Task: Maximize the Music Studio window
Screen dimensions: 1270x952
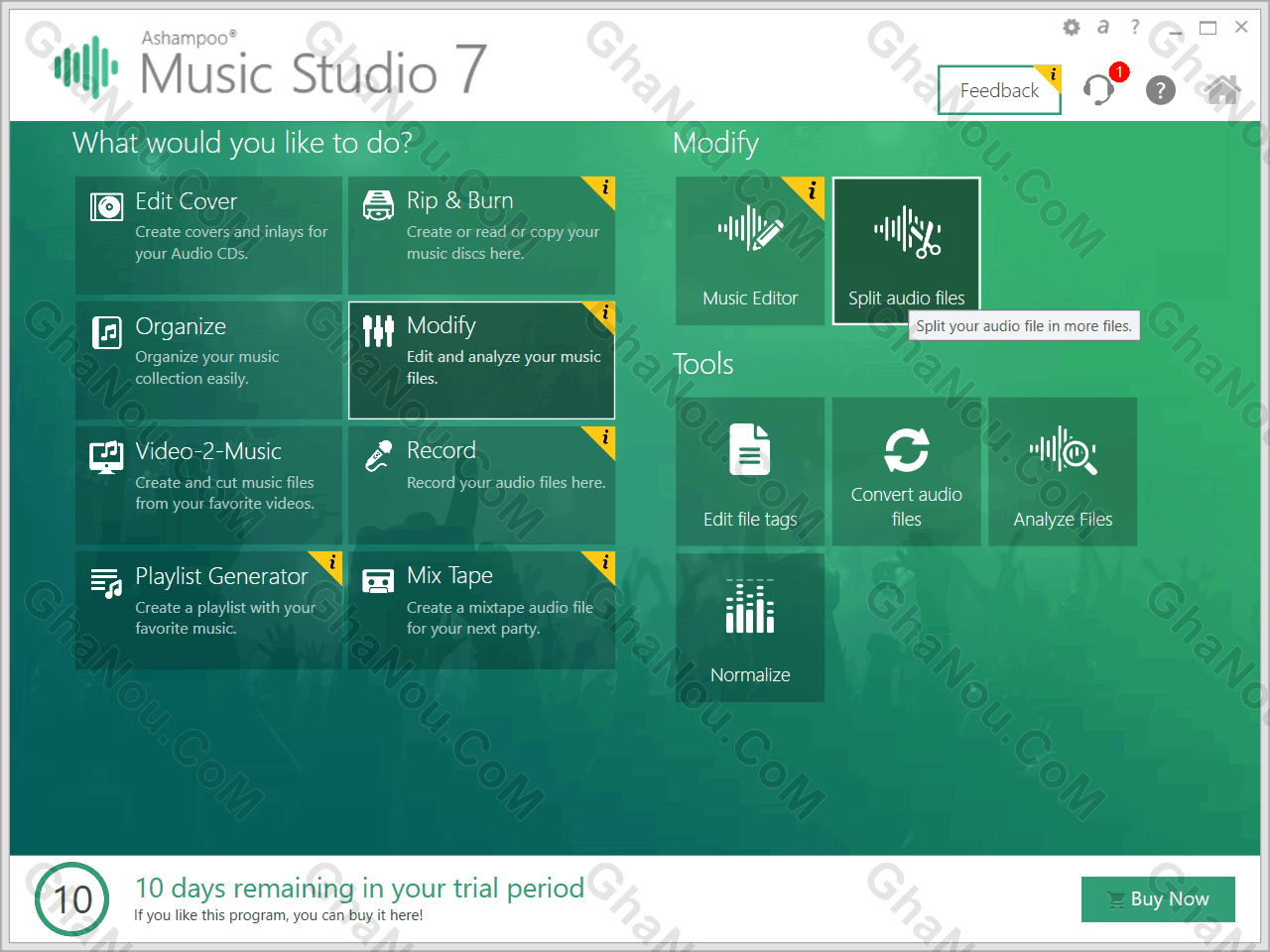Action: click(x=1207, y=28)
